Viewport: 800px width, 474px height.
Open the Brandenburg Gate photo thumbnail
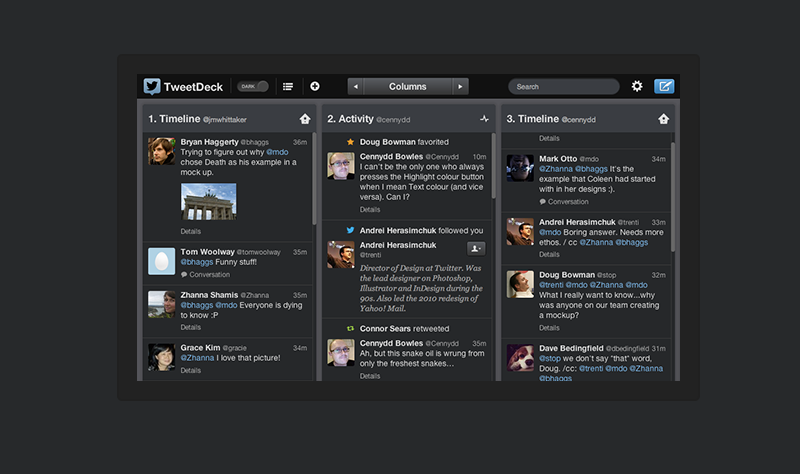[x=209, y=202]
